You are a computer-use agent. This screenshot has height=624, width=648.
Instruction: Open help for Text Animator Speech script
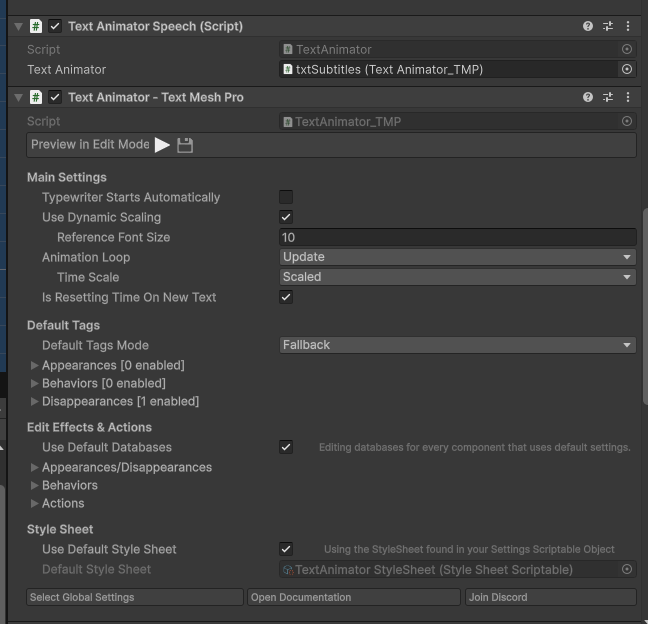pyautogui.click(x=588, y=26)
